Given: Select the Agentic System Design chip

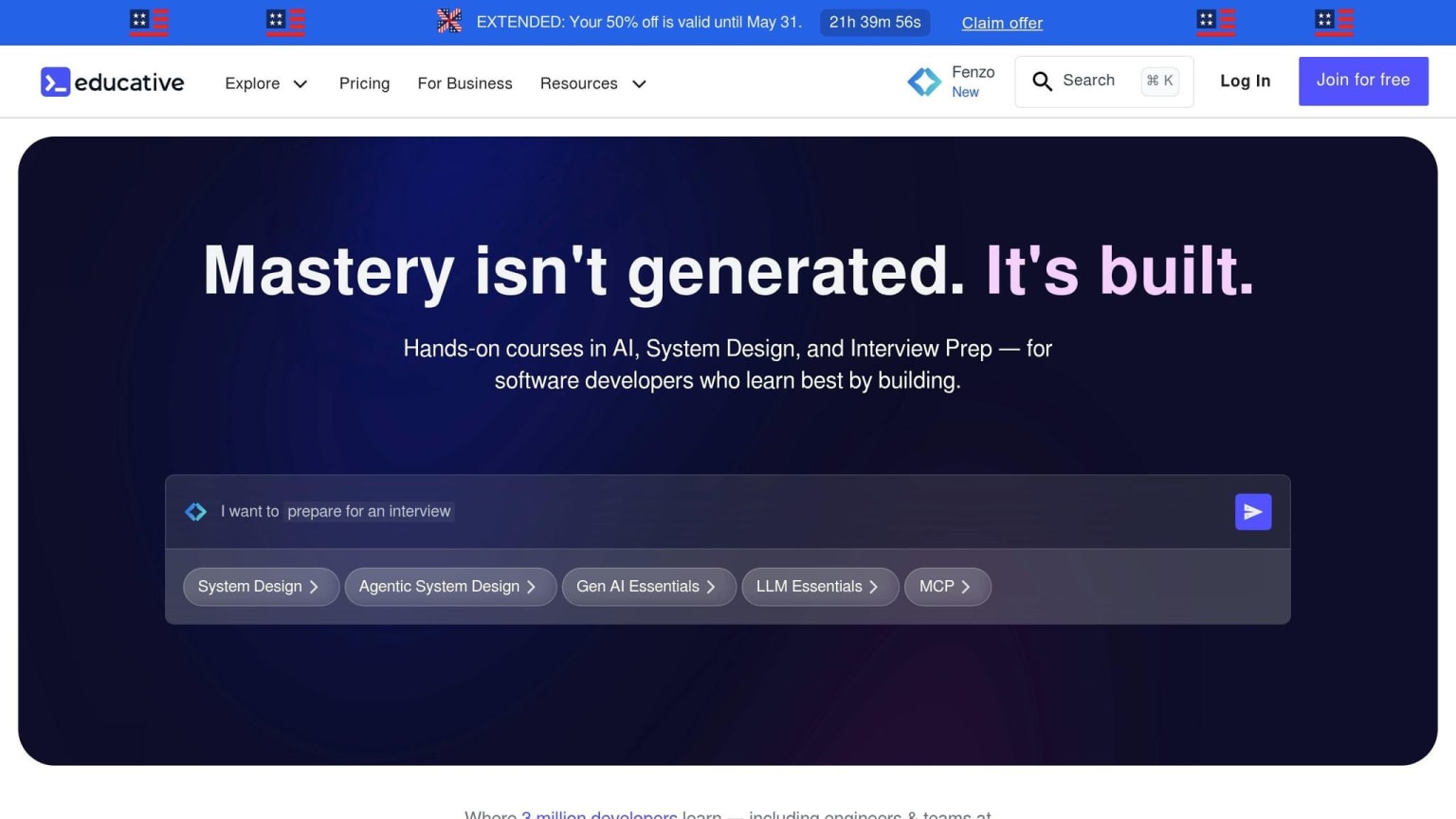Looking at the screenshot, I should 450,587.
